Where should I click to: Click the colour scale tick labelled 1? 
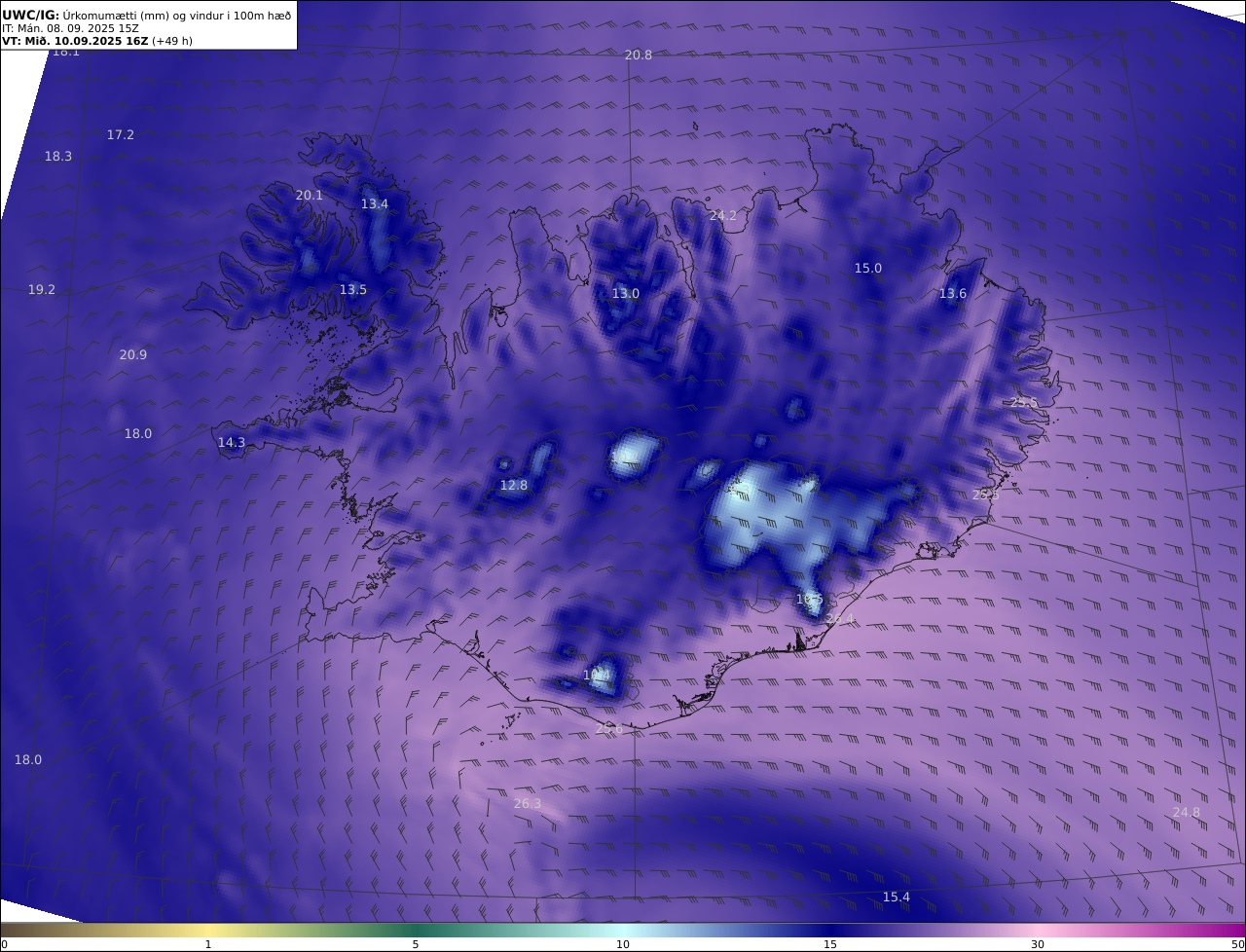pyautogui.click(x=208, y=944)
